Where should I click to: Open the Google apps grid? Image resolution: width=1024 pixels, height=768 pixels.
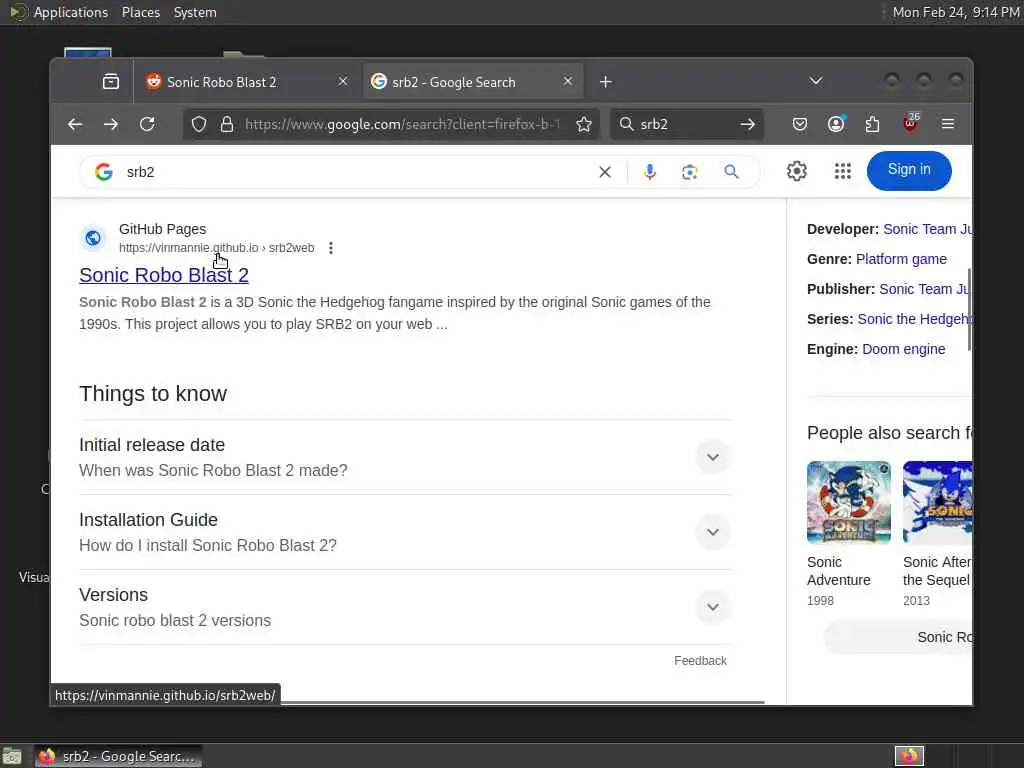click(842, 171)
